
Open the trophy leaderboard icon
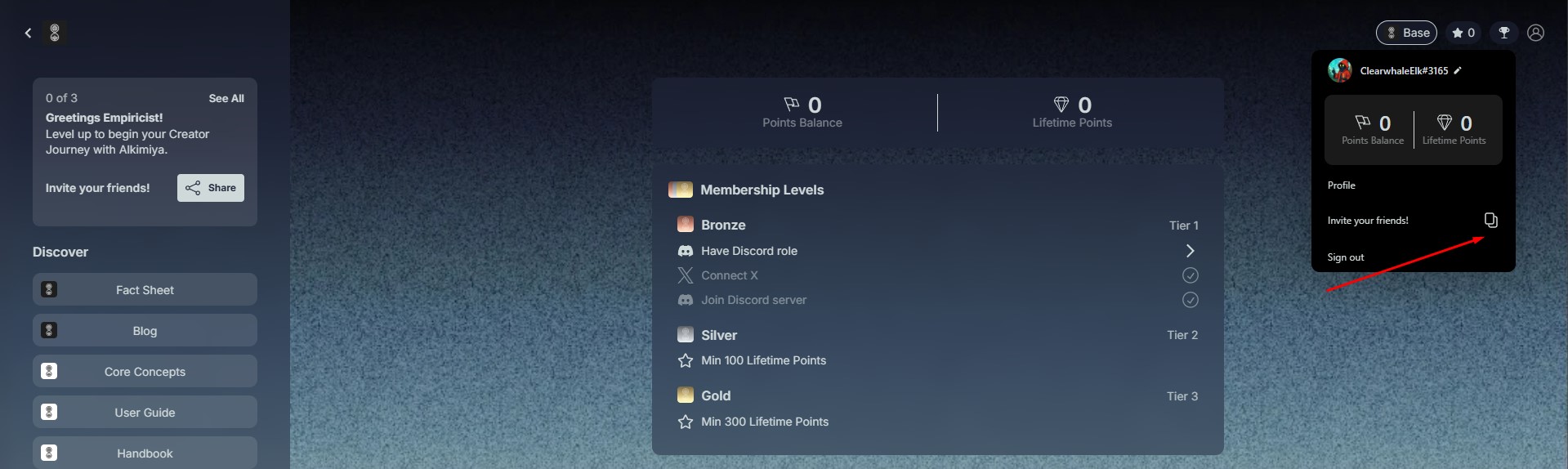(1503, 33)
